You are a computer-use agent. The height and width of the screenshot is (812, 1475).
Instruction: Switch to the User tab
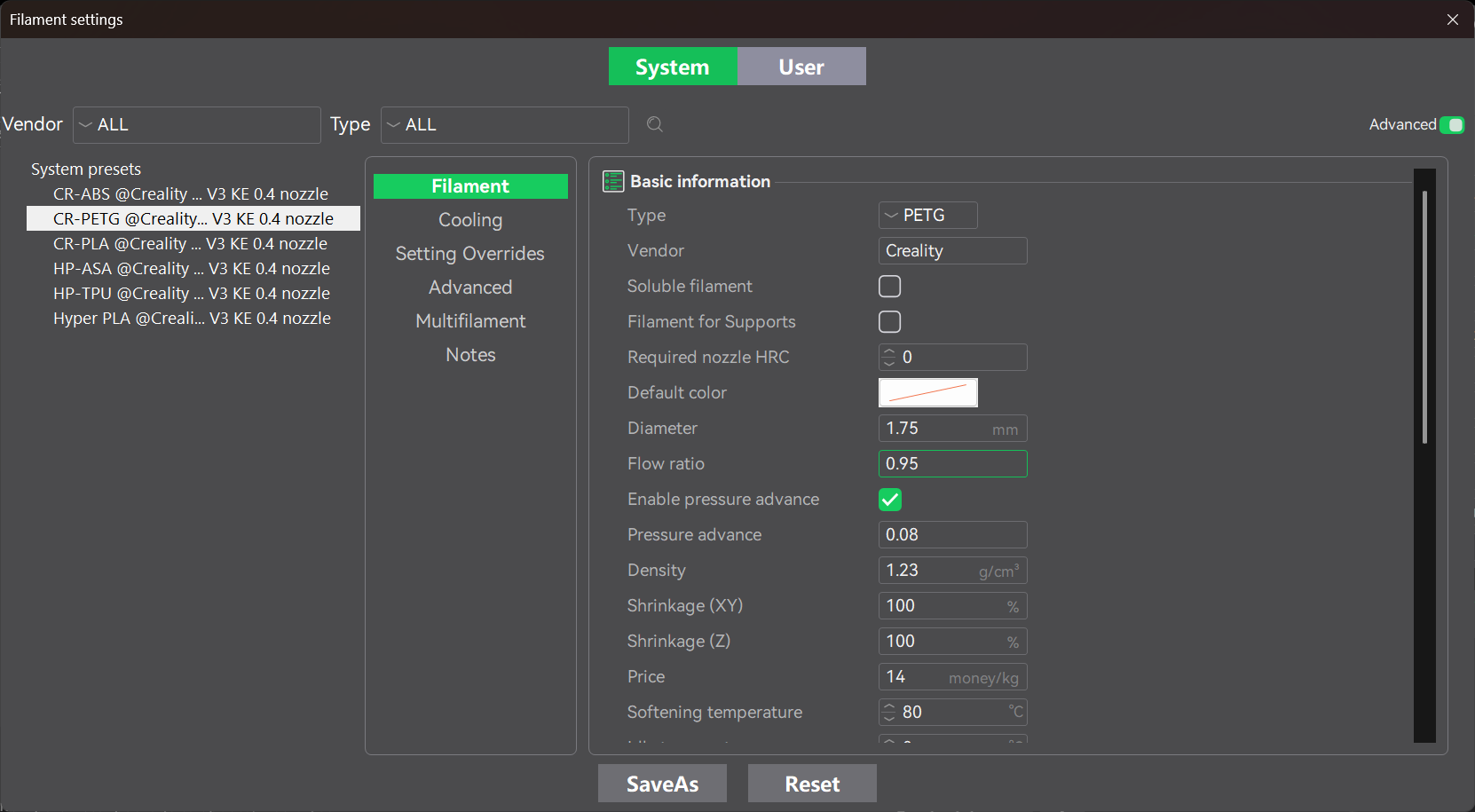click(x=801, y=67)
